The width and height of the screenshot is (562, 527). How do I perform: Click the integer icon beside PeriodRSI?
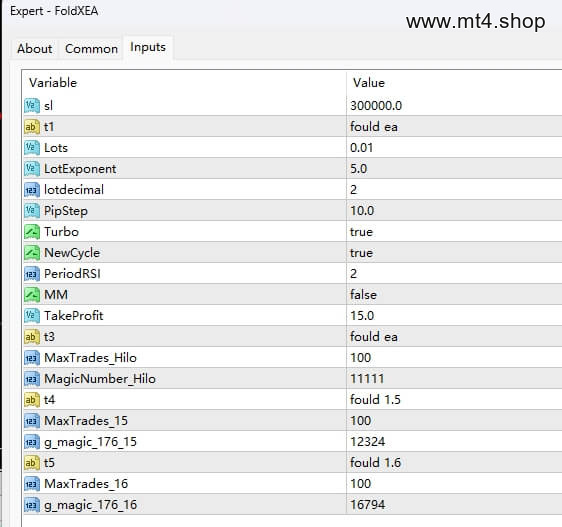pos(32,274)
